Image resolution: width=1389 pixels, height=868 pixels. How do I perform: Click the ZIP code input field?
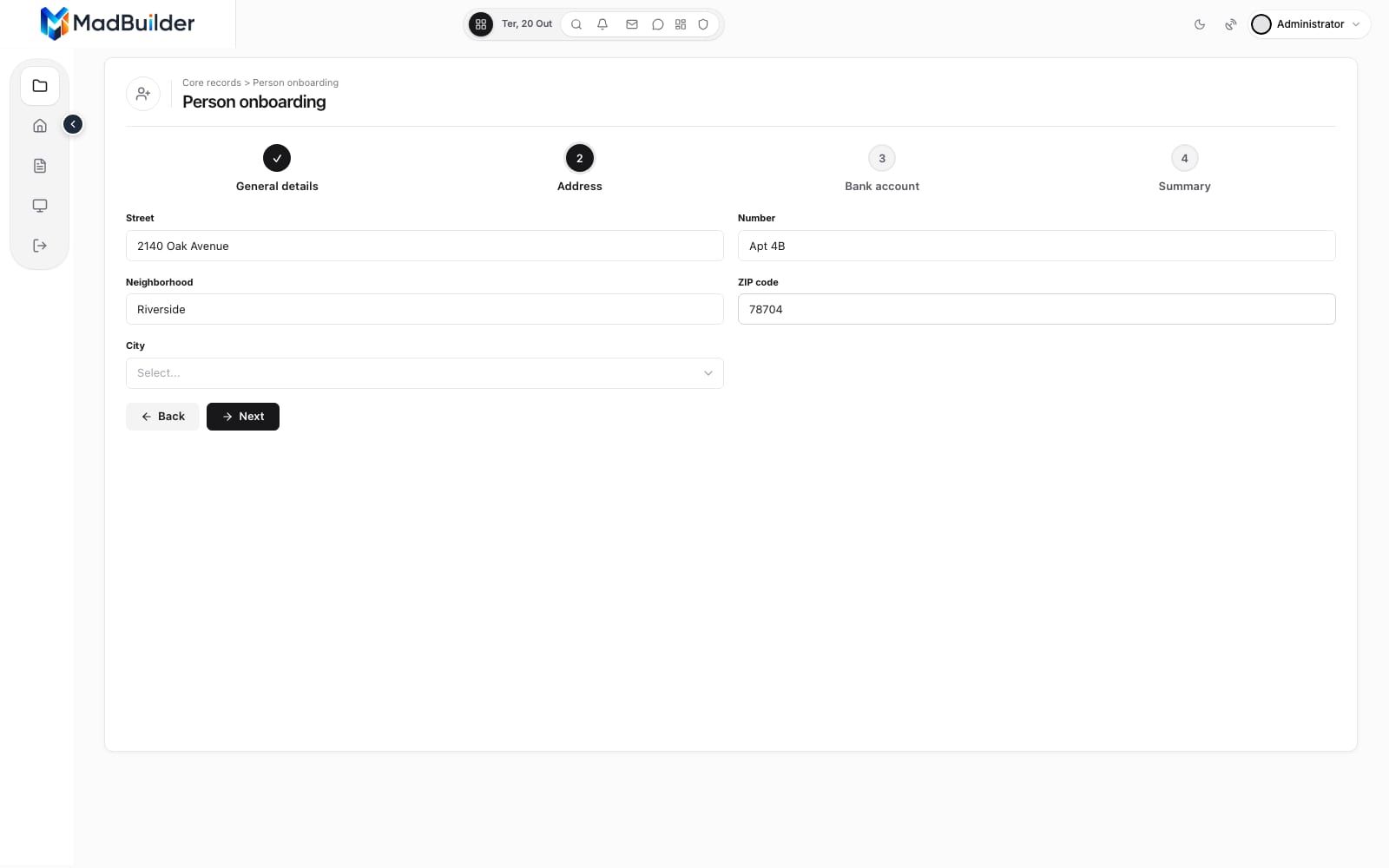point(1037,309)
